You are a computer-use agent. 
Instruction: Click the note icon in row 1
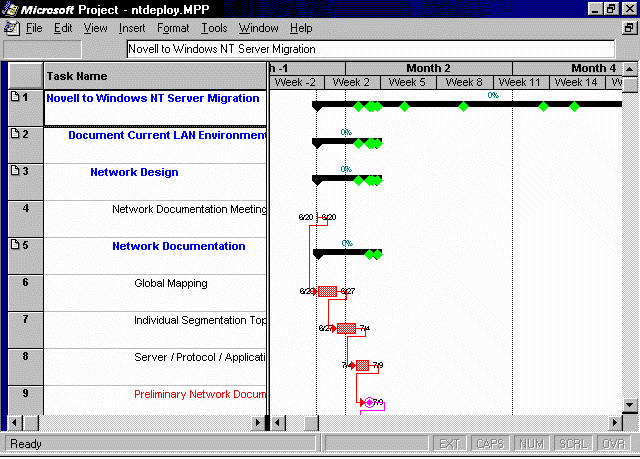click(15, 98)
